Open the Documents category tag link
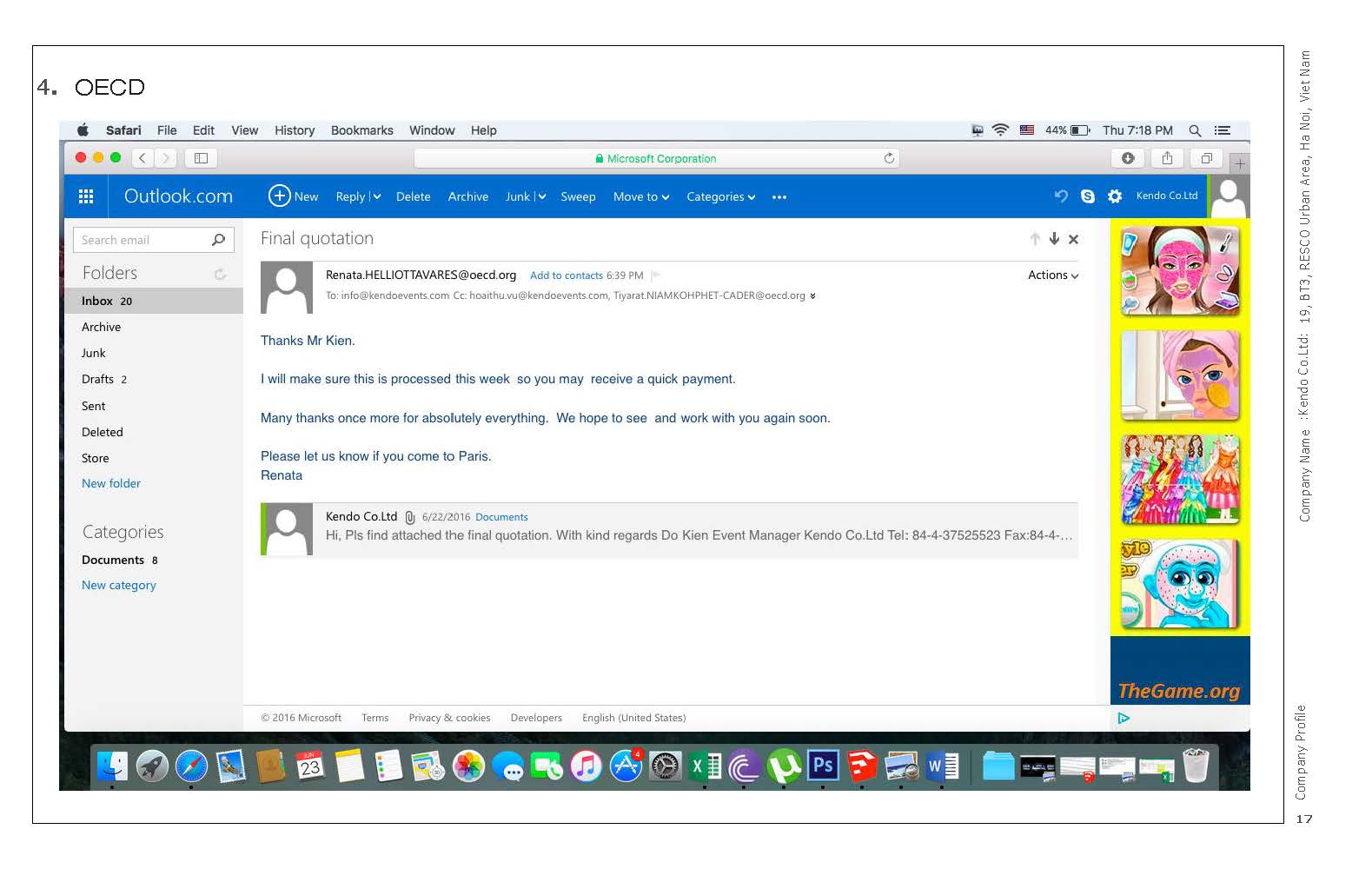 point(501,517)
